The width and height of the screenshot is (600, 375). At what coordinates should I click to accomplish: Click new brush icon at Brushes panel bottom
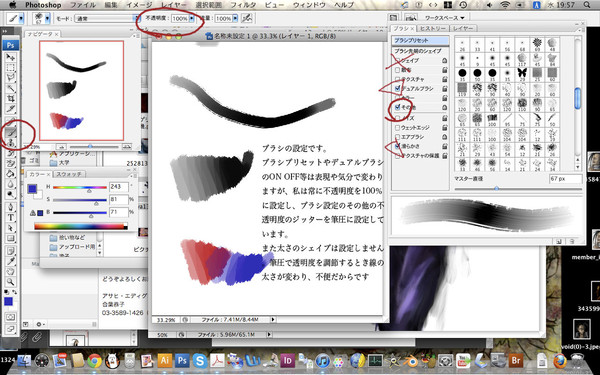pos(559,241)
